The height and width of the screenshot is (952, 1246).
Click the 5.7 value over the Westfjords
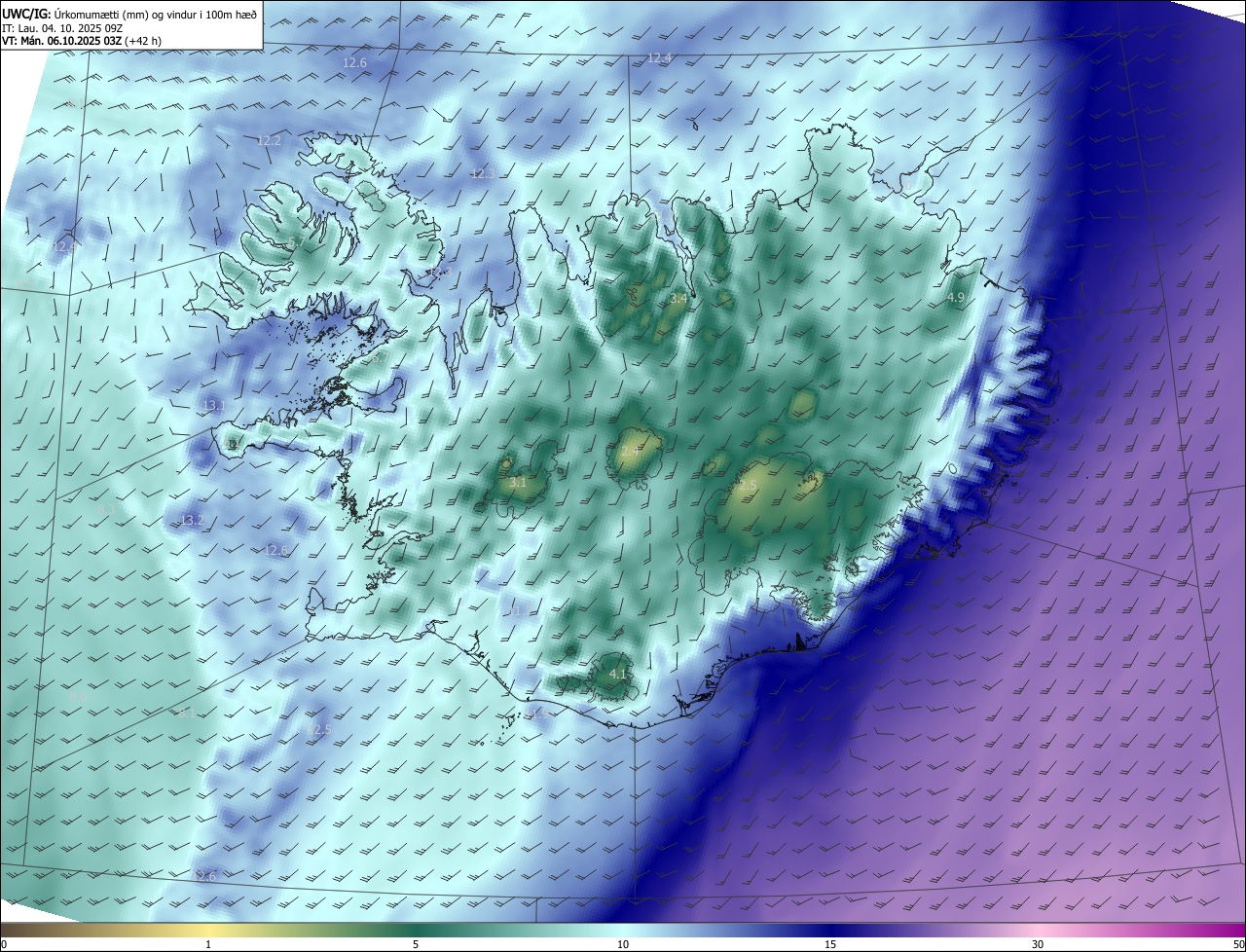click(295, 242)
